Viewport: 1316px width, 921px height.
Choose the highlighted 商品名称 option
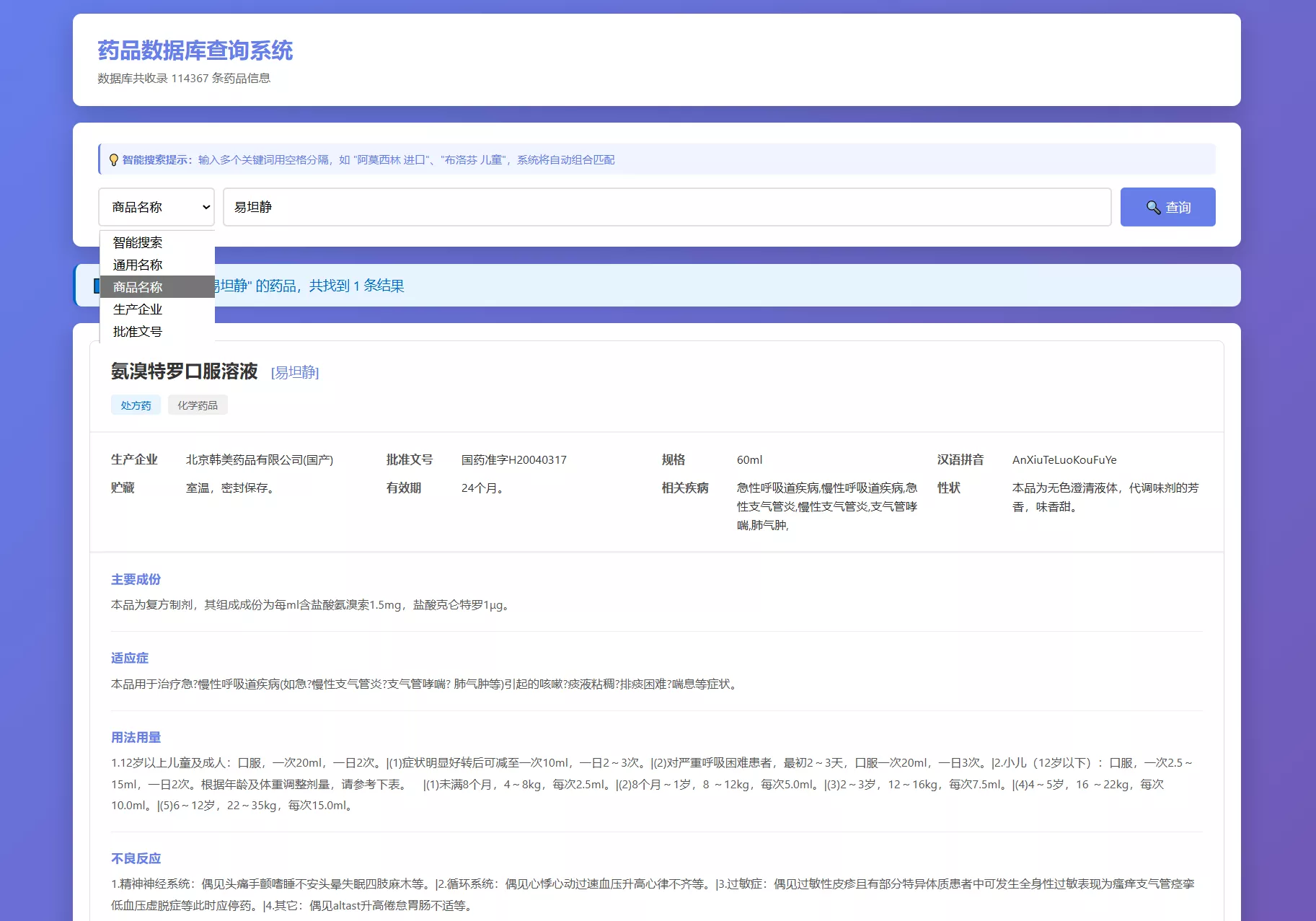tap(137, 287)
